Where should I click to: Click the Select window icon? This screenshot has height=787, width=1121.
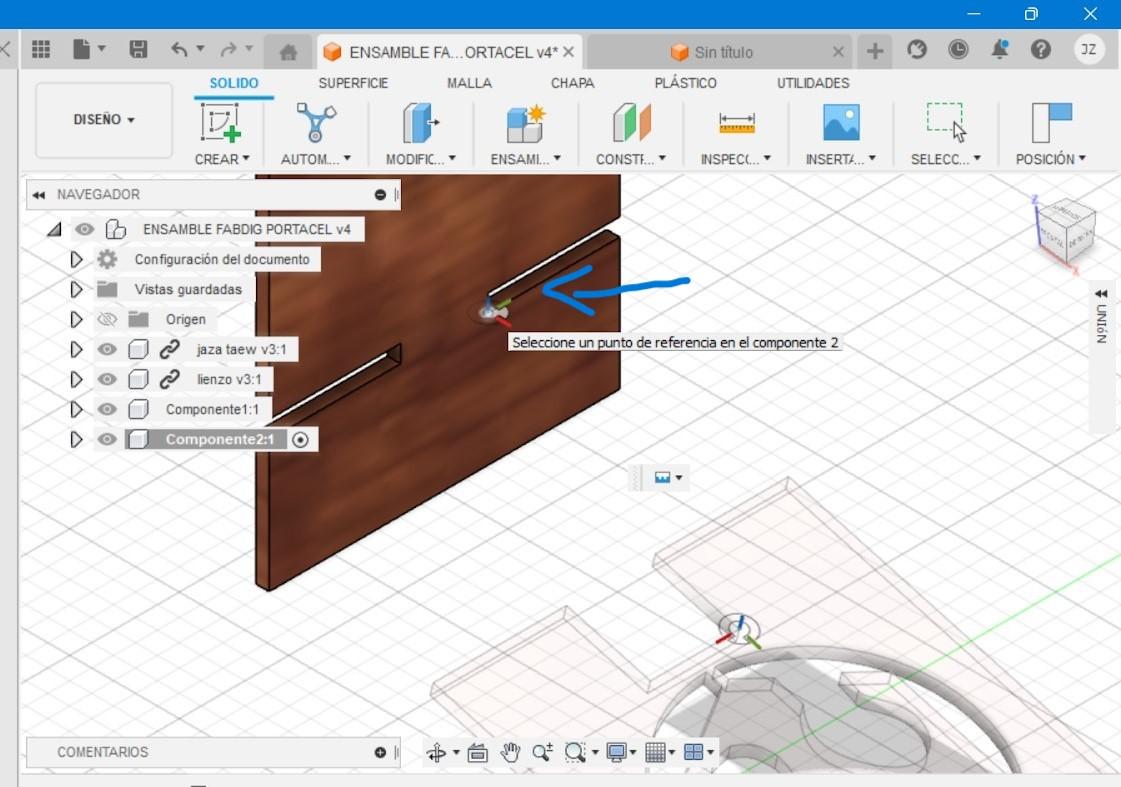coord(946,122)
